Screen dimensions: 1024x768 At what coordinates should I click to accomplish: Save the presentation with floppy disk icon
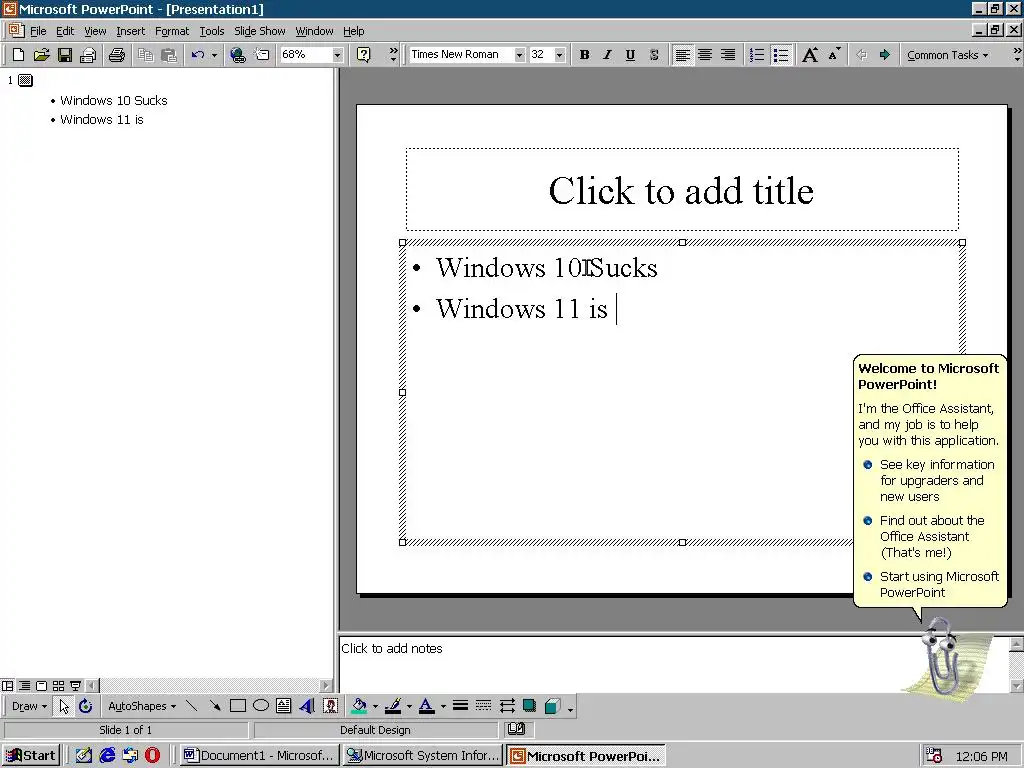(x=65, y=55)
